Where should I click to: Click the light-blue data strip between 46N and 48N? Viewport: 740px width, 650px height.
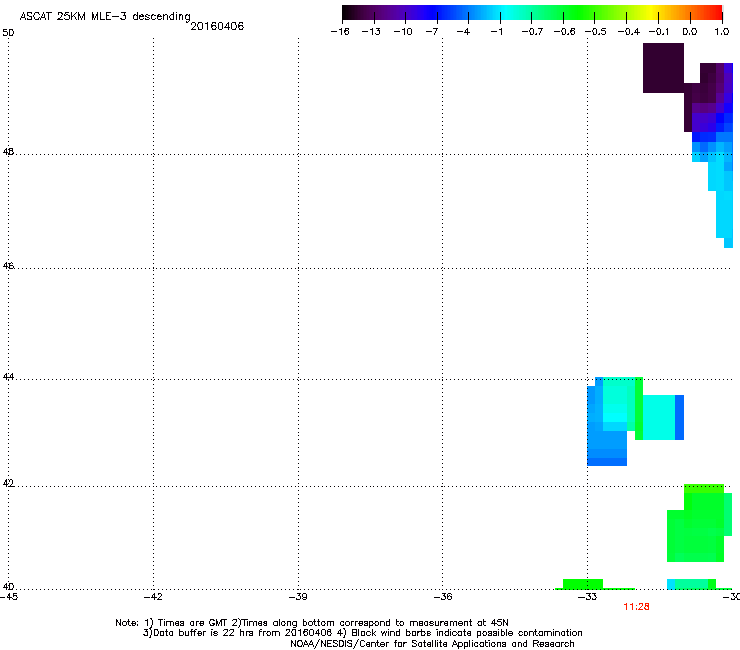point(724,204)
